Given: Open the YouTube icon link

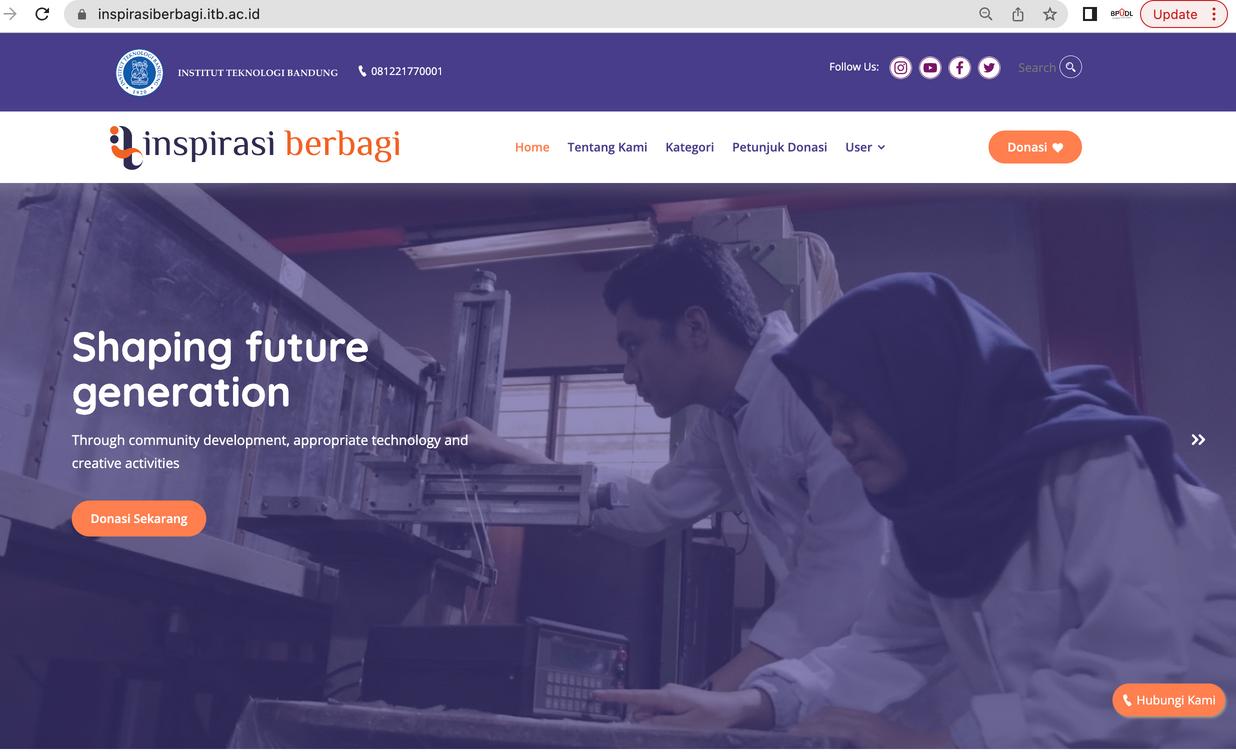Looking at the screenshot, I should point(930,68).
